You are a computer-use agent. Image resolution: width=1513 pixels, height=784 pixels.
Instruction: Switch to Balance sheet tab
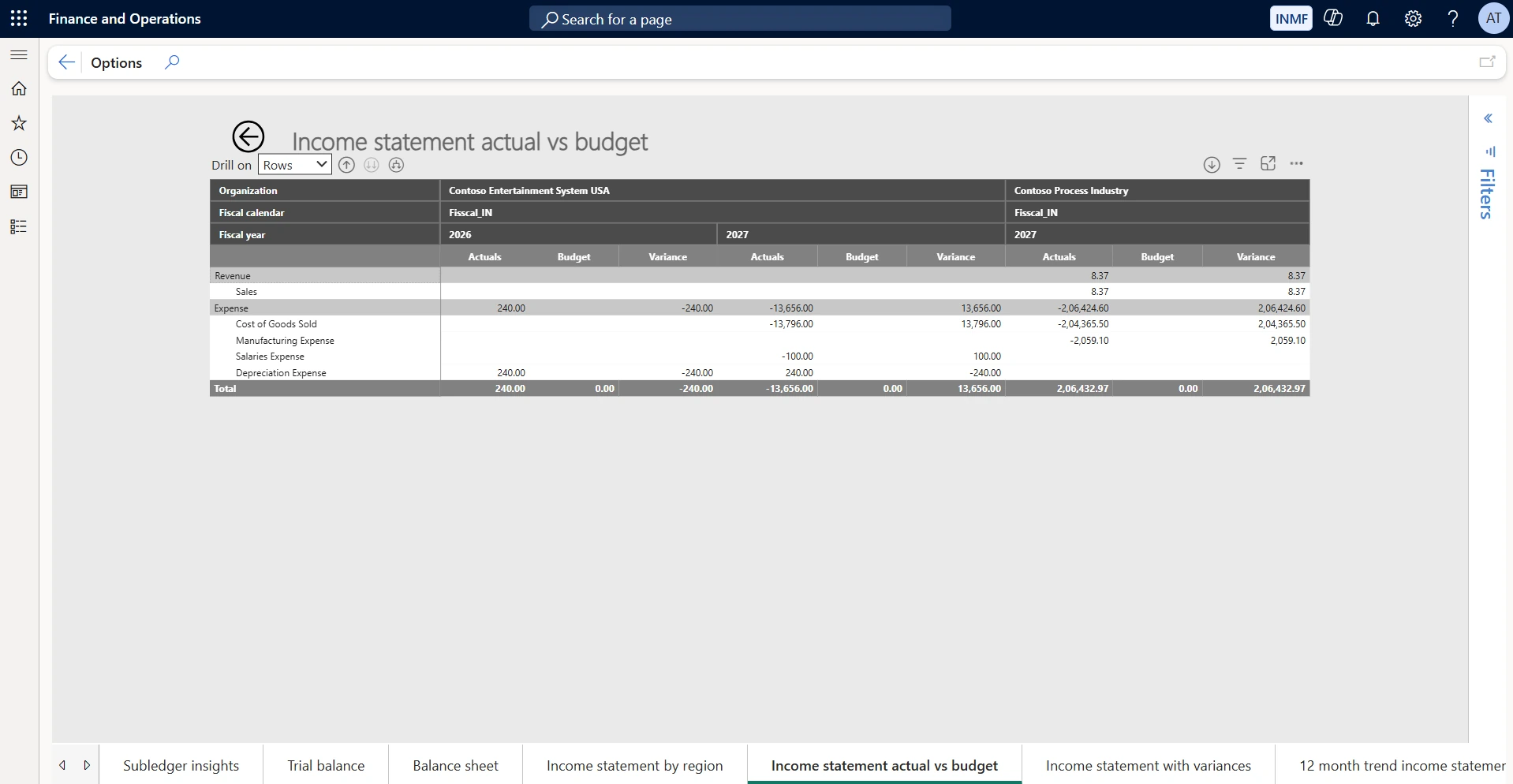[x=456, y=765]
